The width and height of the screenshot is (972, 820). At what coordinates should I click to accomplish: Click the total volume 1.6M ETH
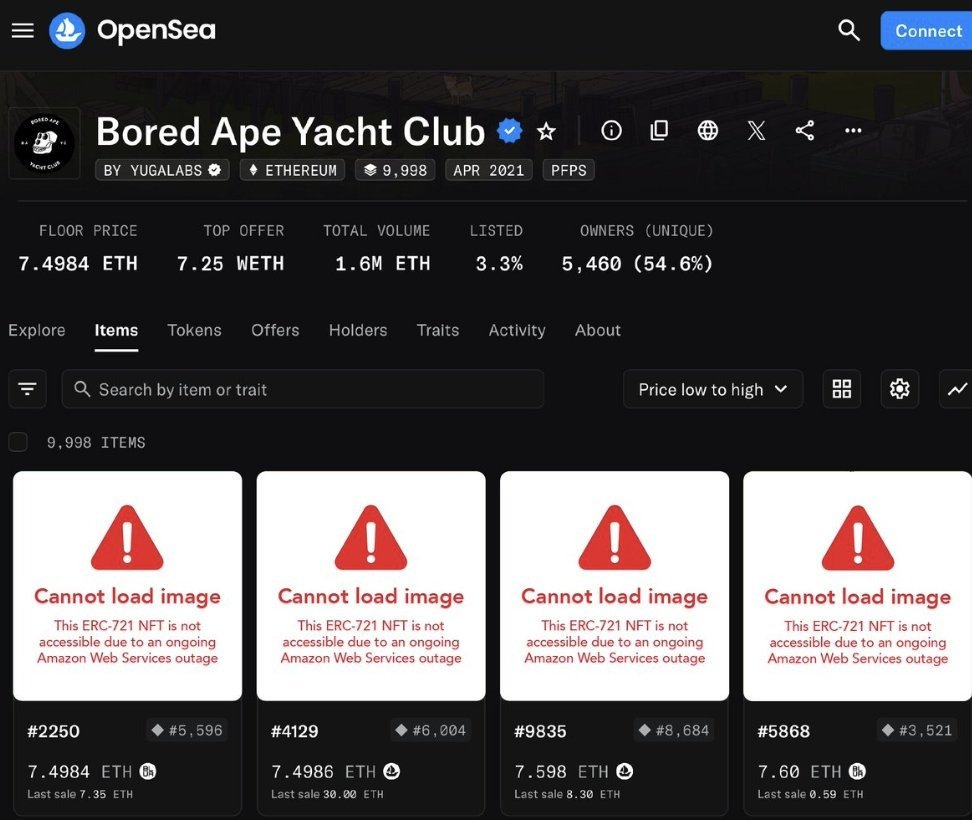tap(382, 264)
